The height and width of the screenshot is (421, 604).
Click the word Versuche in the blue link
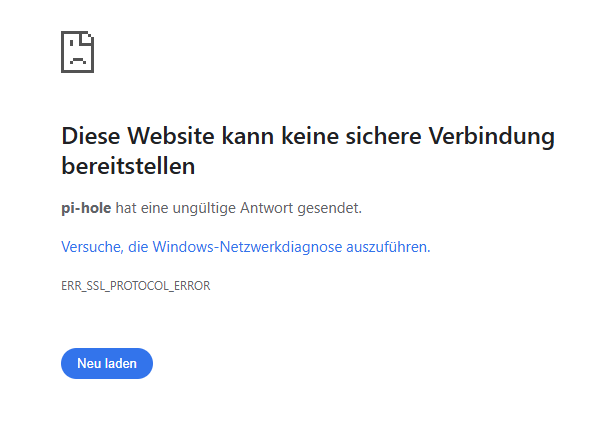click(x=92, y=247)
